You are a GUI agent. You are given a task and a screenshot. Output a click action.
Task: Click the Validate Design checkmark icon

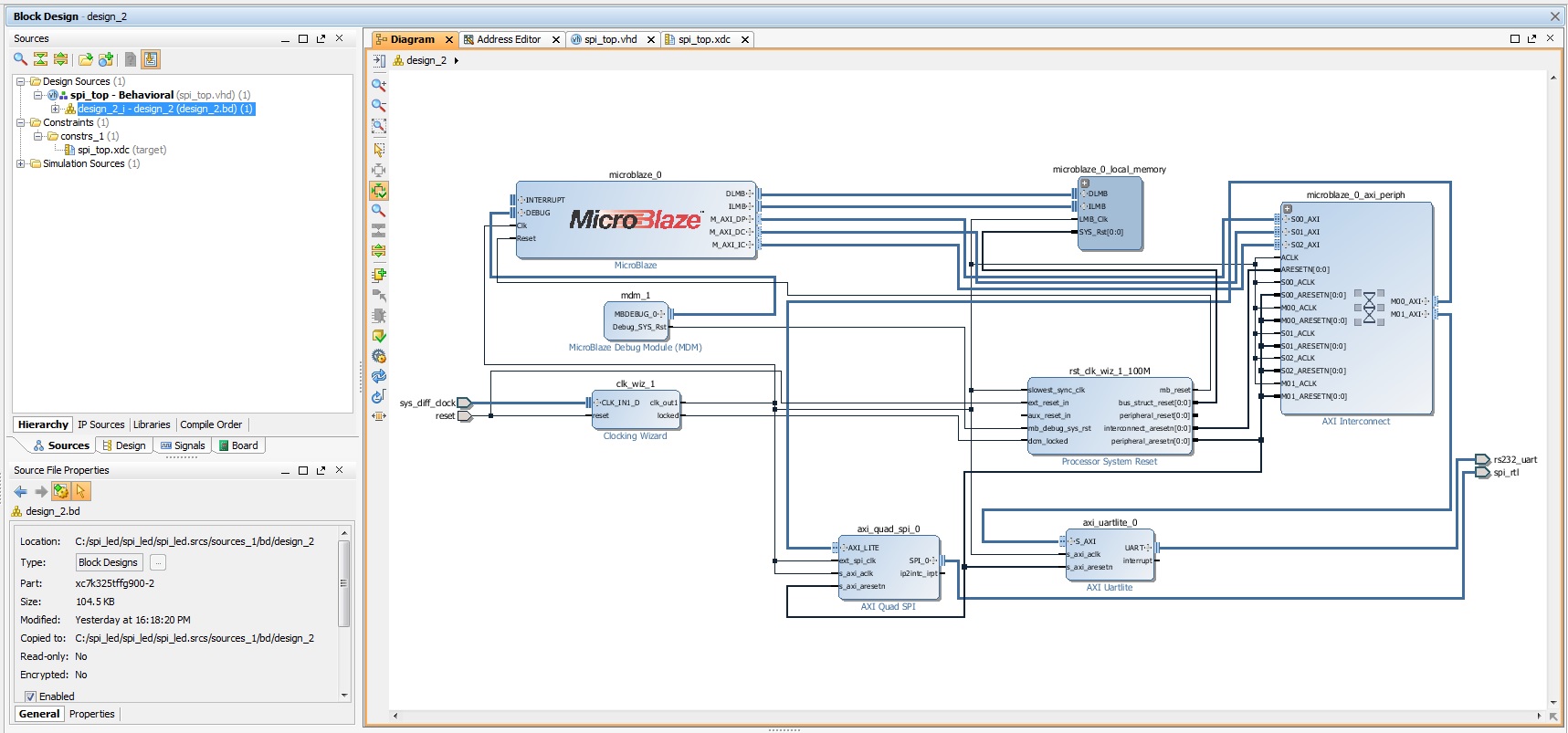click(x=379, y=336)
